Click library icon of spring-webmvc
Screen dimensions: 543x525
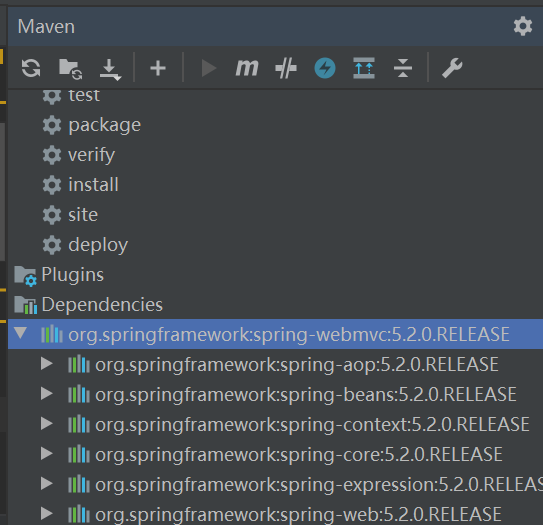[52, 334]
